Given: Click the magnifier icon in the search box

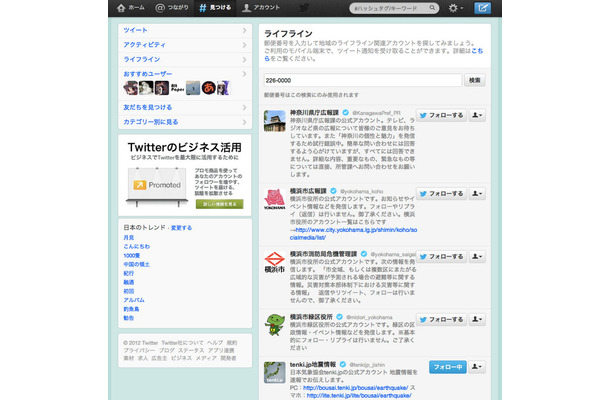Looking at the screenshot, I should (x=432, y=8).
